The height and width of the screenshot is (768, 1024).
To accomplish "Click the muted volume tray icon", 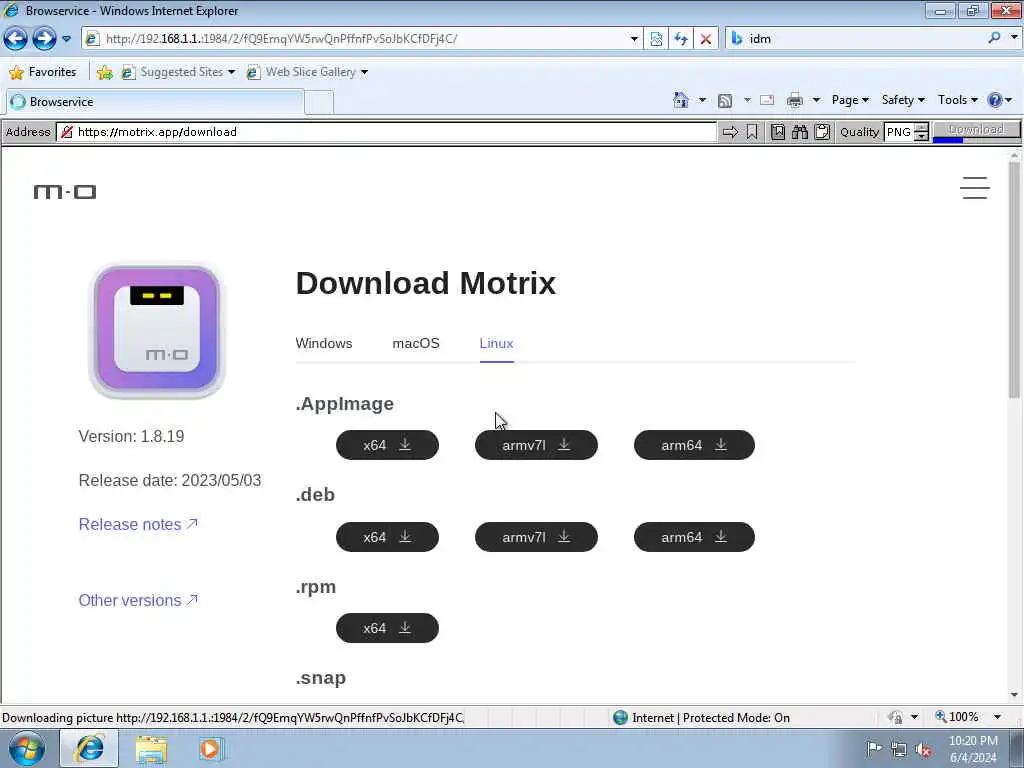I will pyautogui.click(x=923, y=749).
